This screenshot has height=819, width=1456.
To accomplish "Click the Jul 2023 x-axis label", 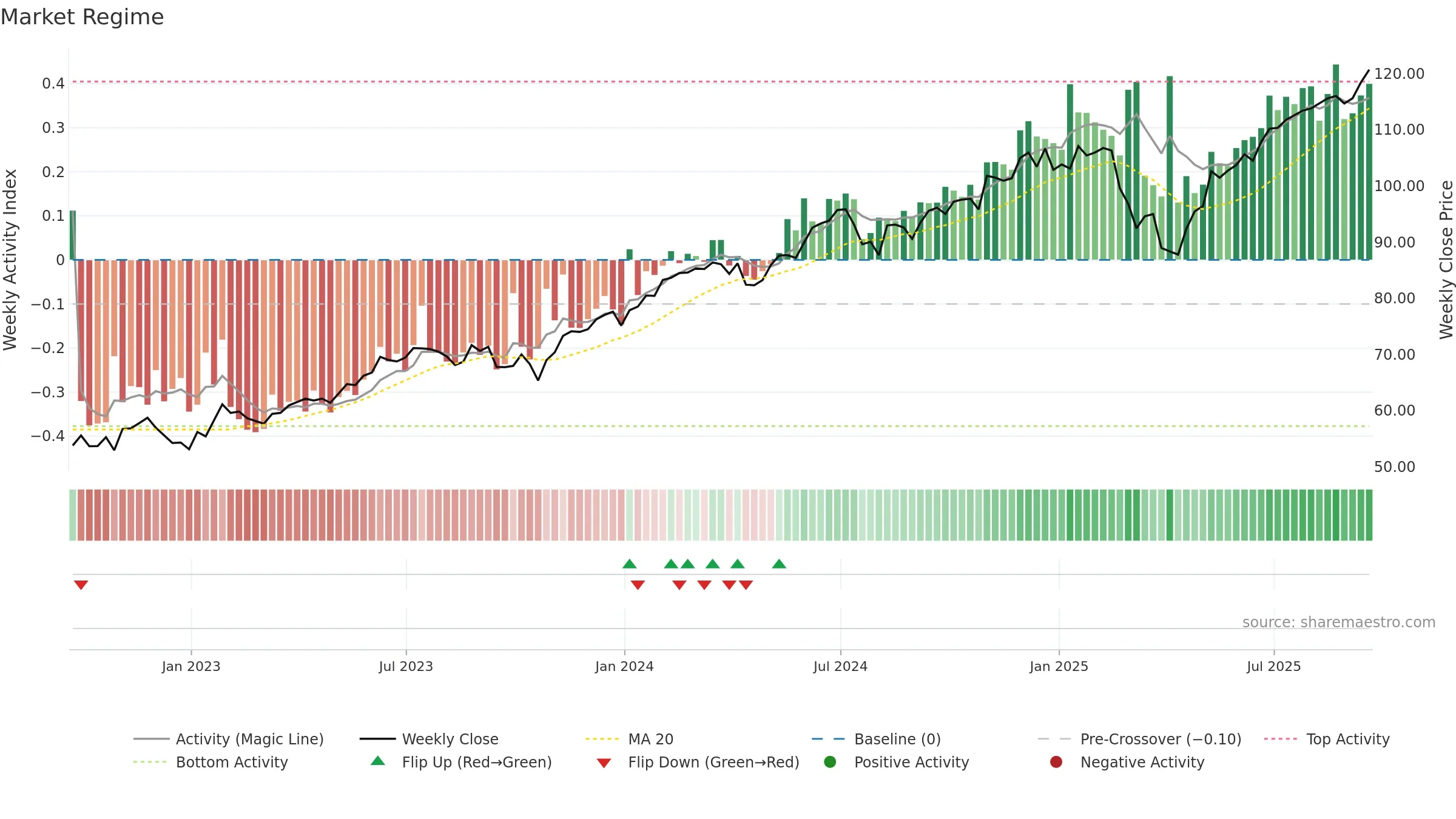I will click(406, 666).
